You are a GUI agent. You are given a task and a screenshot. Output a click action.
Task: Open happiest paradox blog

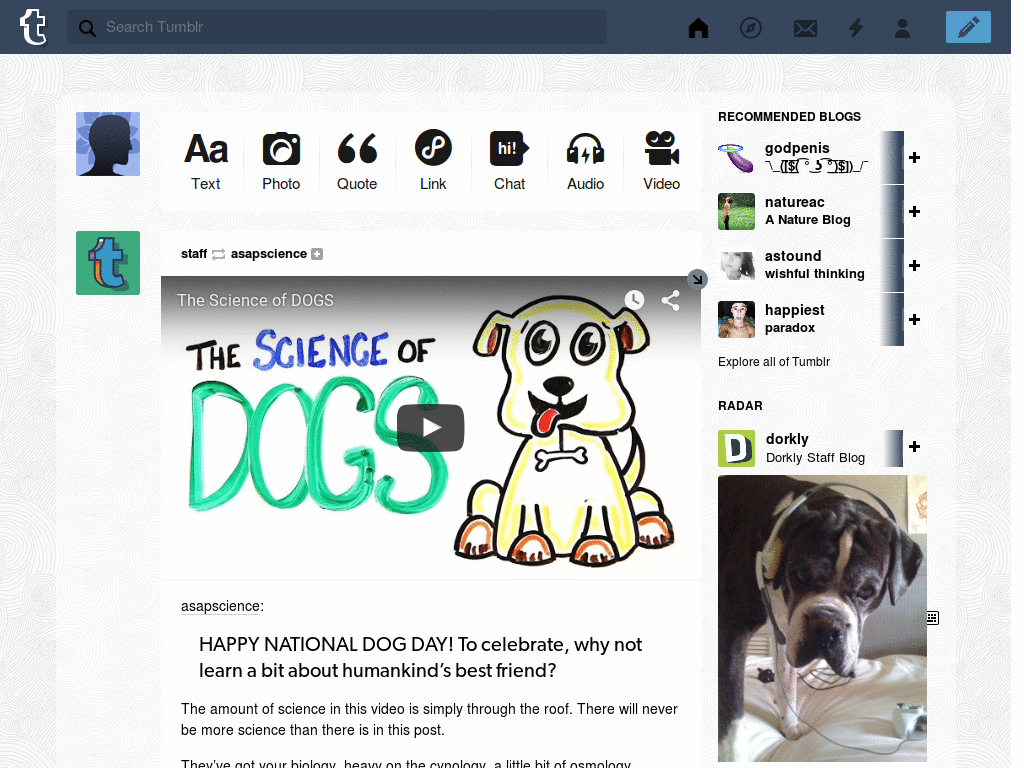(x=794, y=319)
